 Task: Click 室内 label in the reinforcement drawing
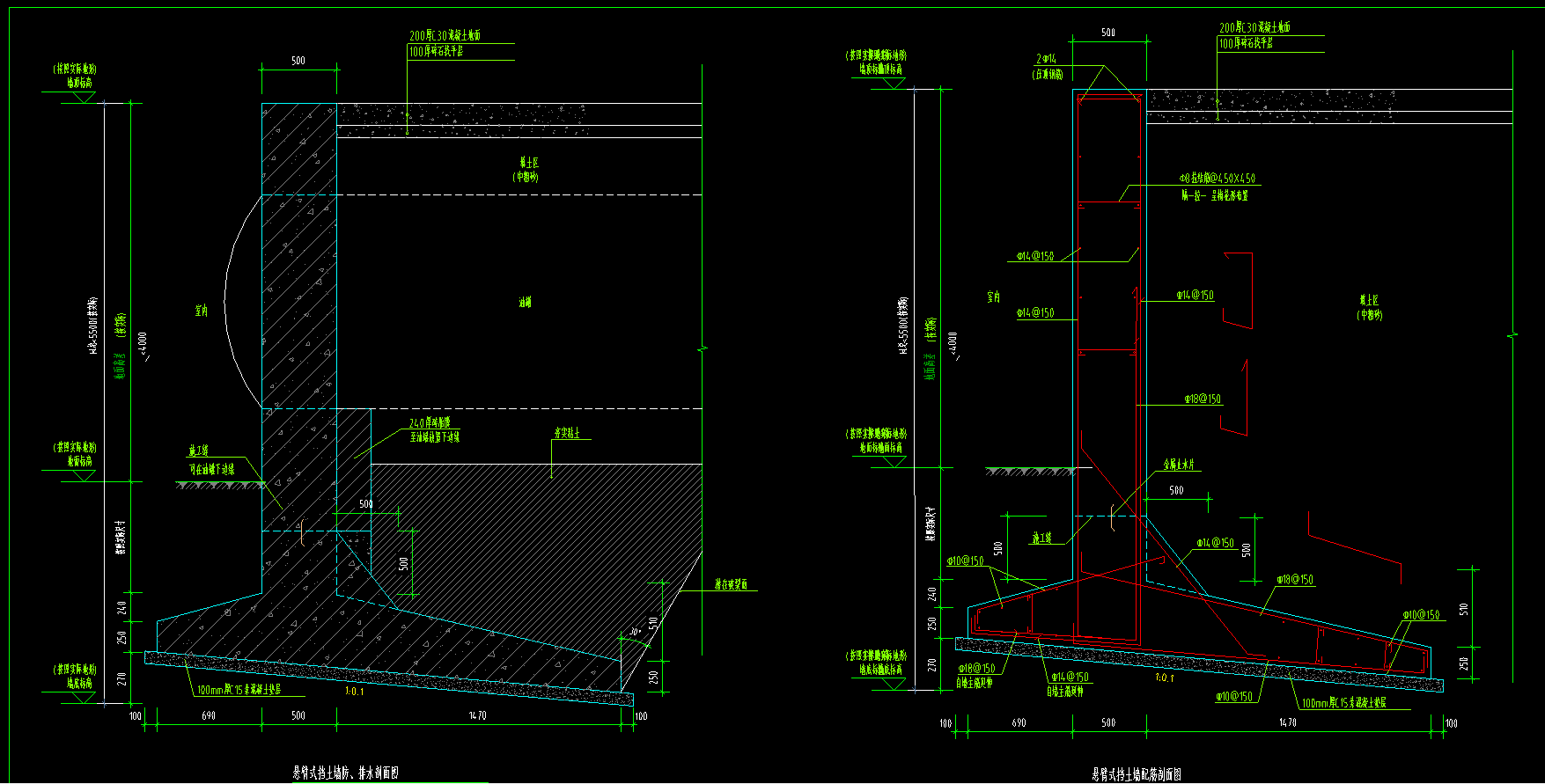994,297
